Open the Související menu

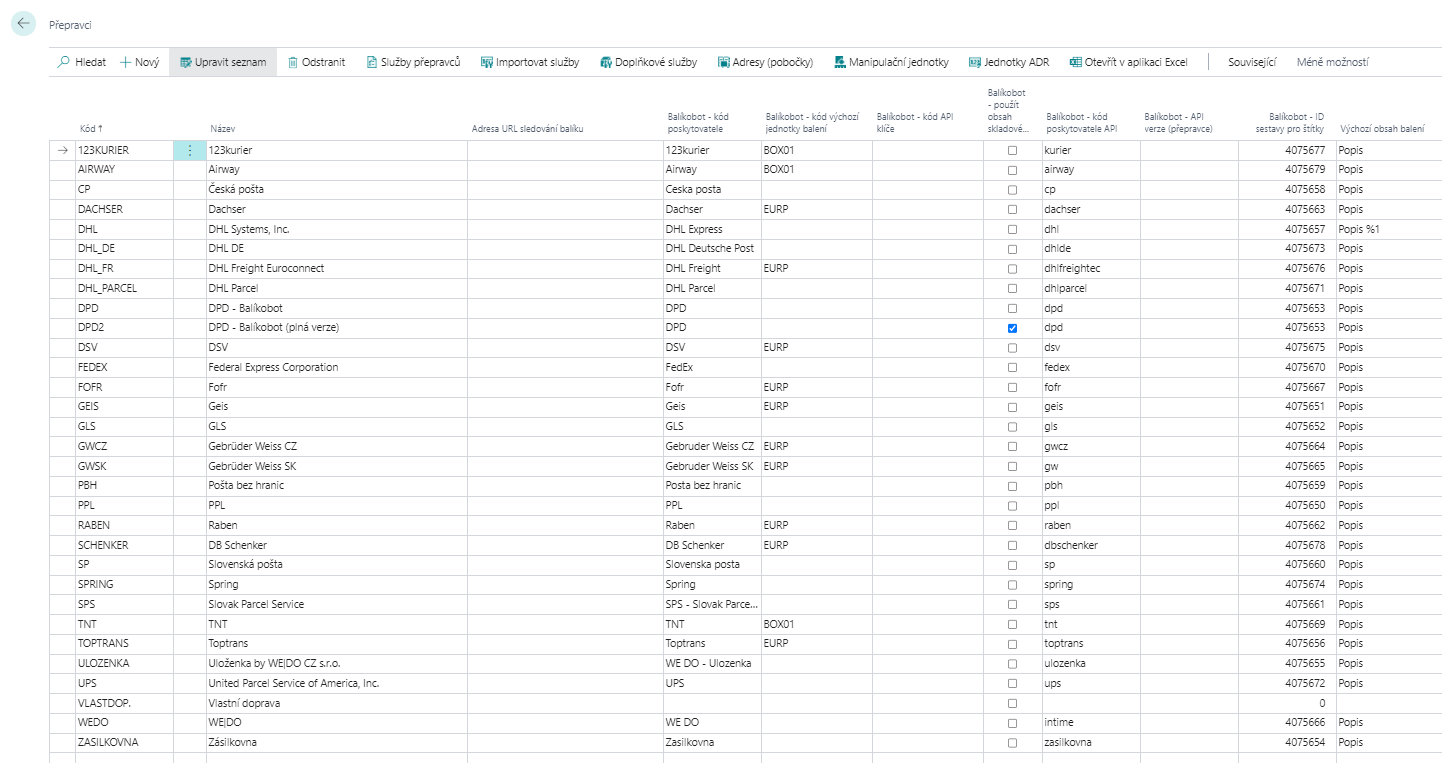[x=1251, y=62]
